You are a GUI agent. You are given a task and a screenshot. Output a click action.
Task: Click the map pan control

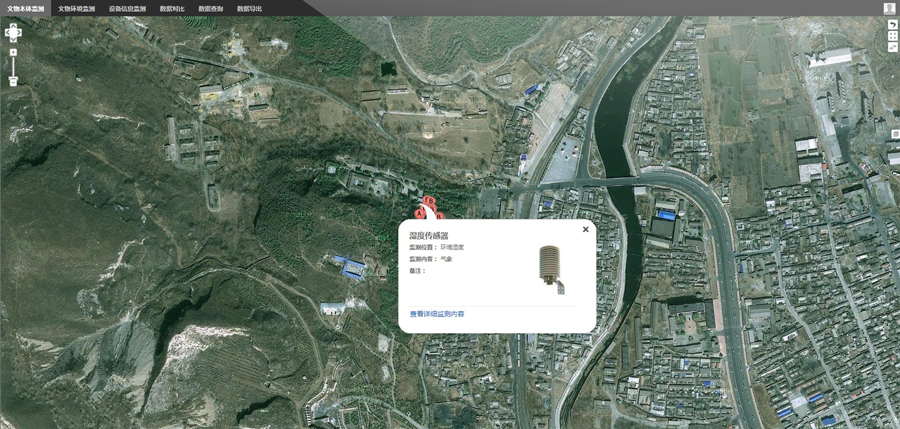13,32
